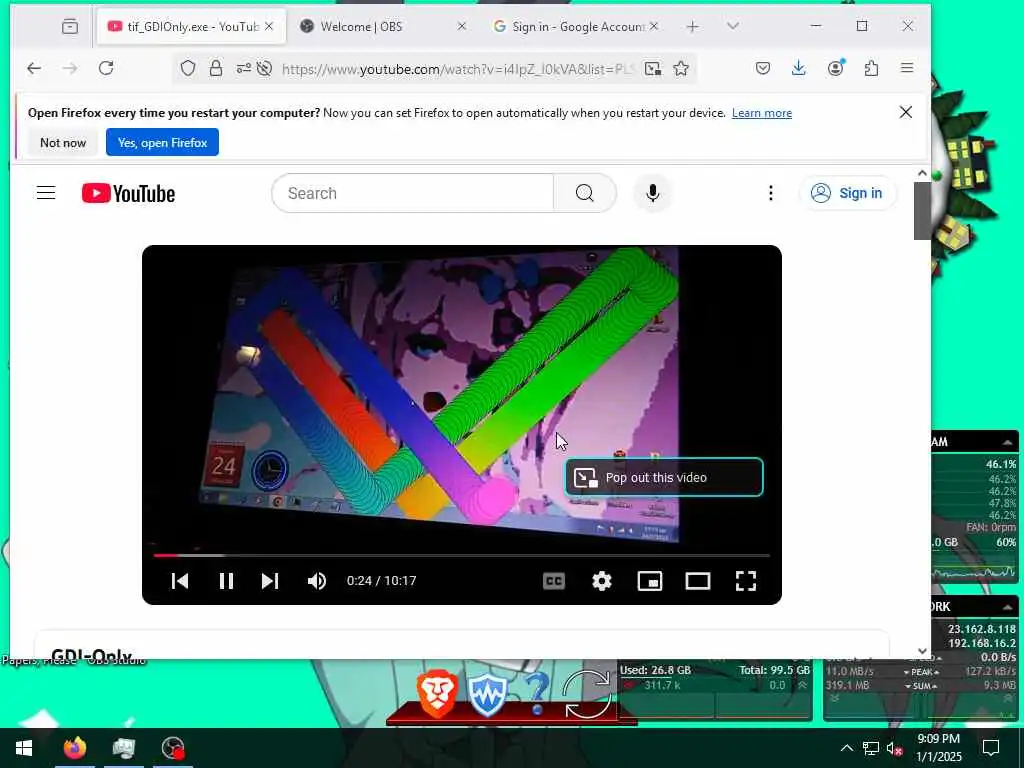This screenshot has height=768, width=1024.
Task: Open the Firefox application menu
Action: 907,68
